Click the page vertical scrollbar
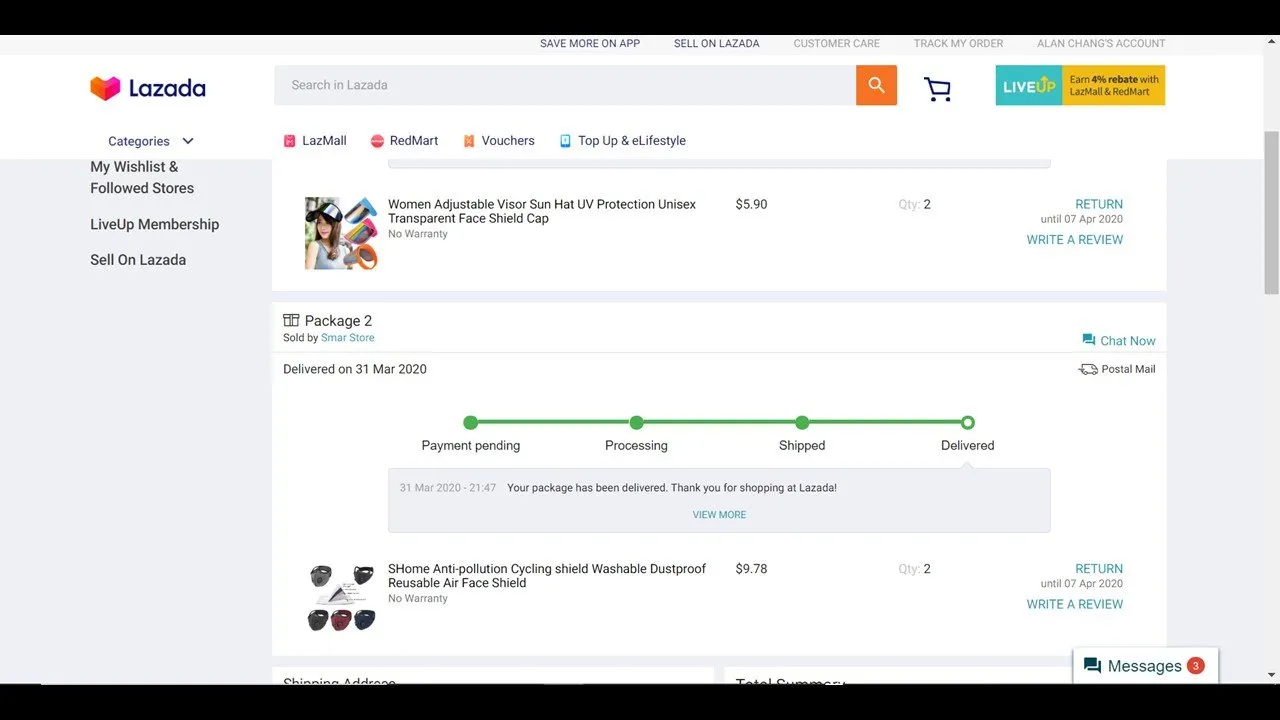The width and height of the screenshot is (1280, 720). [1272, 212]
